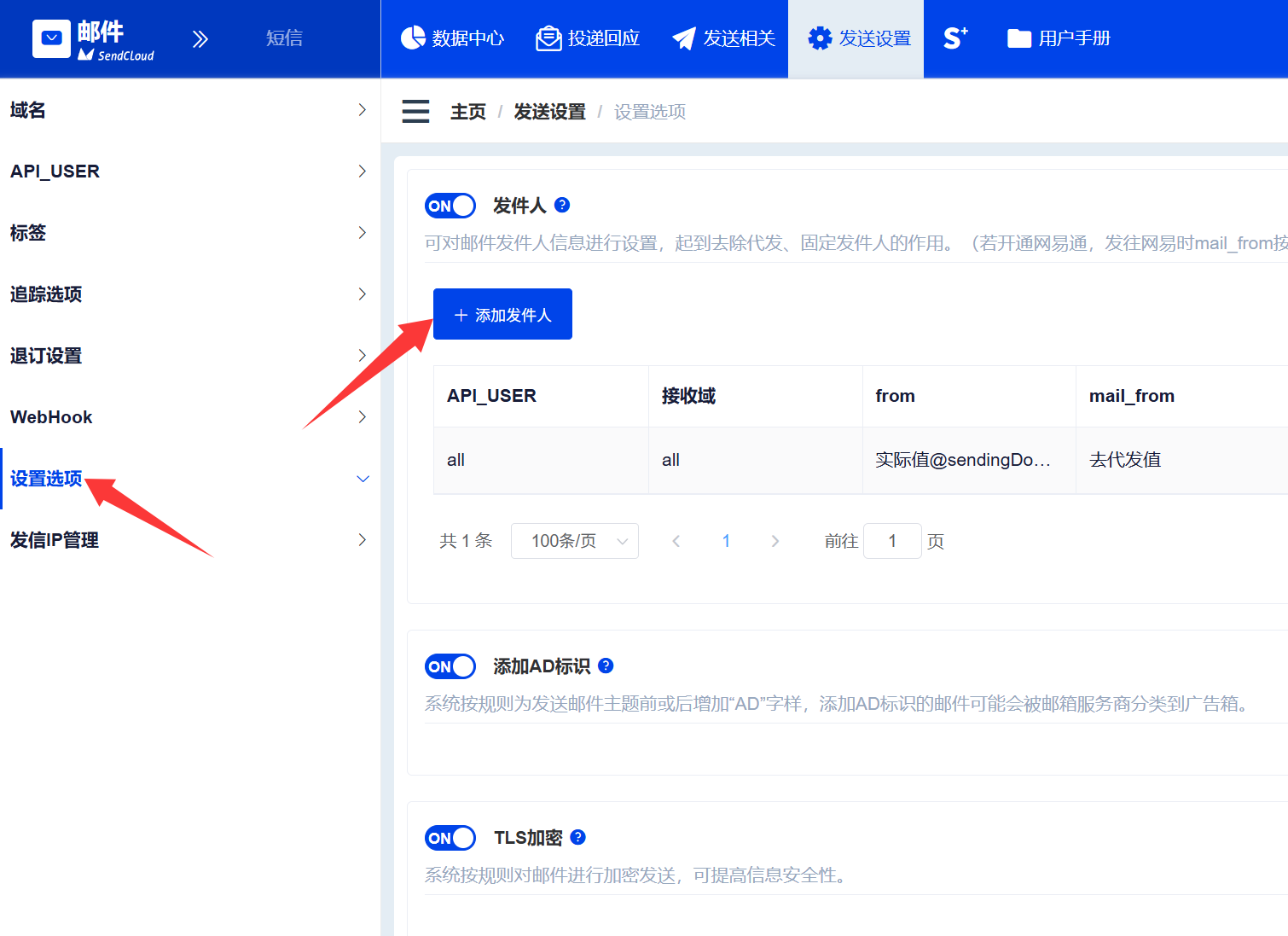
Task: Click help icon beside 添加AD标识
Action: click(x=606, y=666)
